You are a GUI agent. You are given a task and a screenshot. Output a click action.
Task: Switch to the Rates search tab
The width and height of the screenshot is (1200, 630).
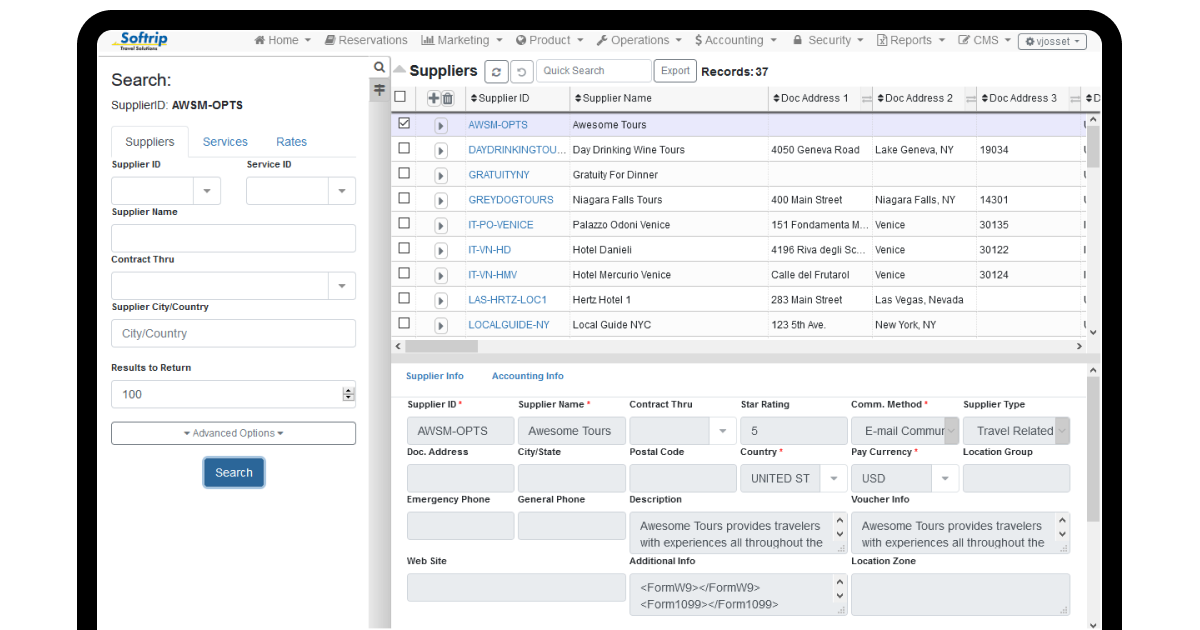[291, 142]
